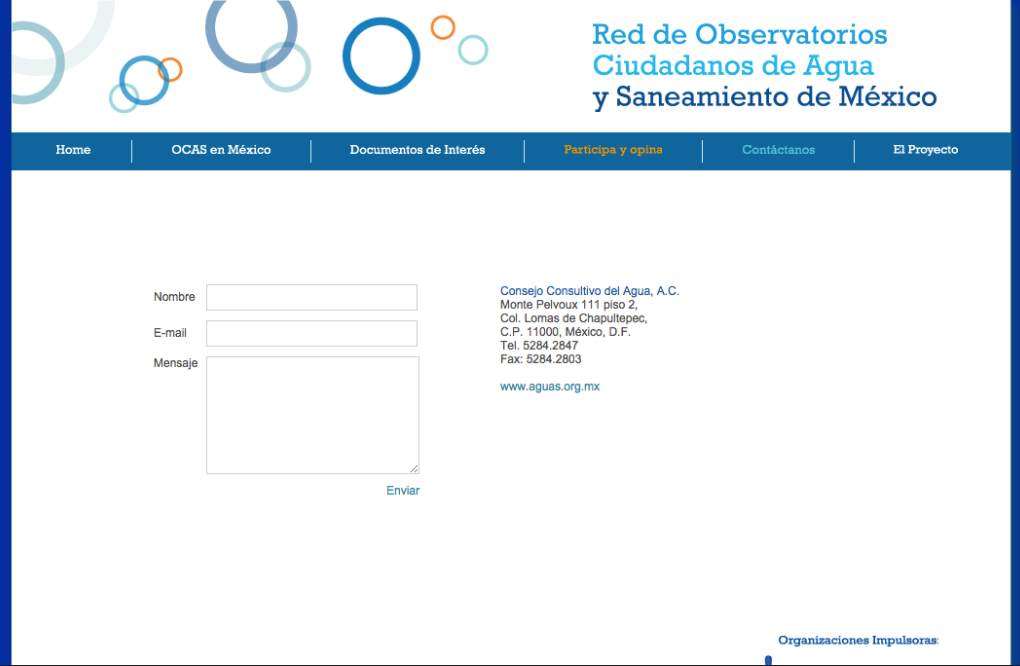This screenshot has width=1020, height=666.
Task: Place cursor in the Mensaje text area
Action: point(311,414)
